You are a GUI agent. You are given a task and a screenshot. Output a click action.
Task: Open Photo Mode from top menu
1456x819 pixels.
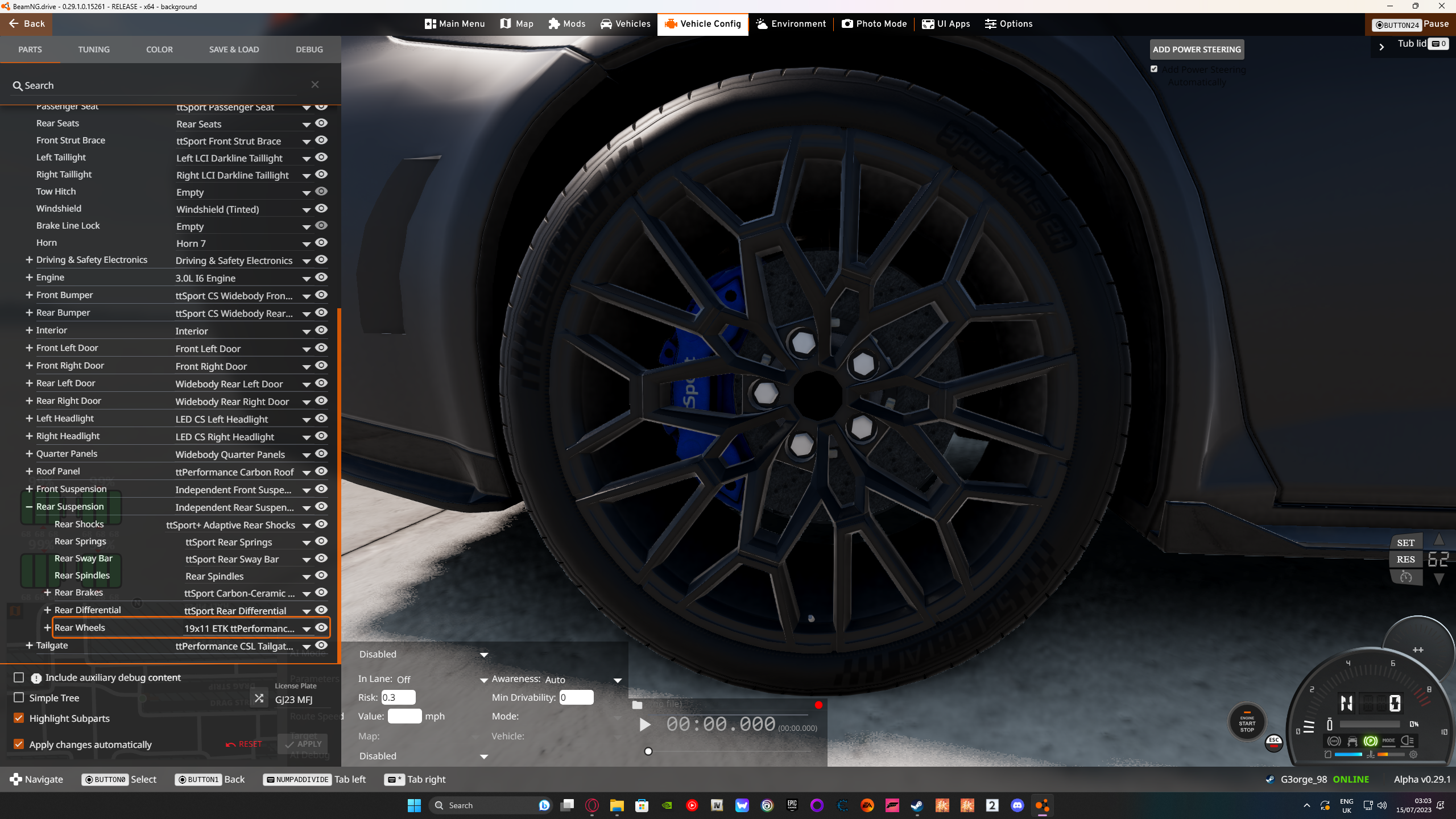(x=874, y=24)
